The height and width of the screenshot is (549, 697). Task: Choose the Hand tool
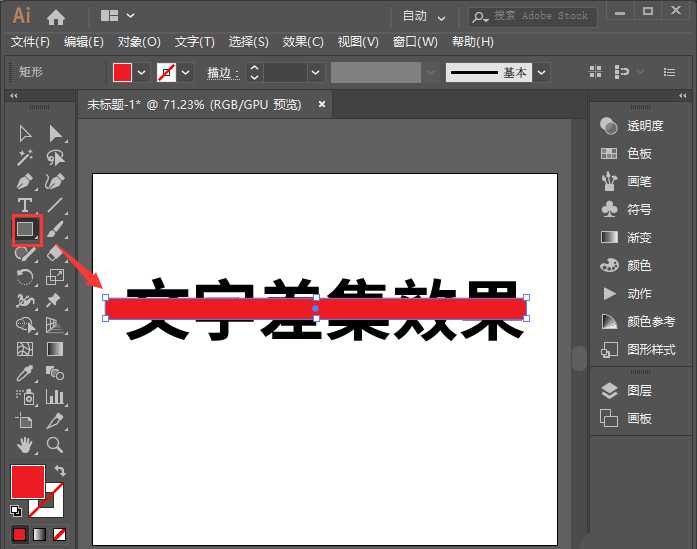click(x=25, y=445)
